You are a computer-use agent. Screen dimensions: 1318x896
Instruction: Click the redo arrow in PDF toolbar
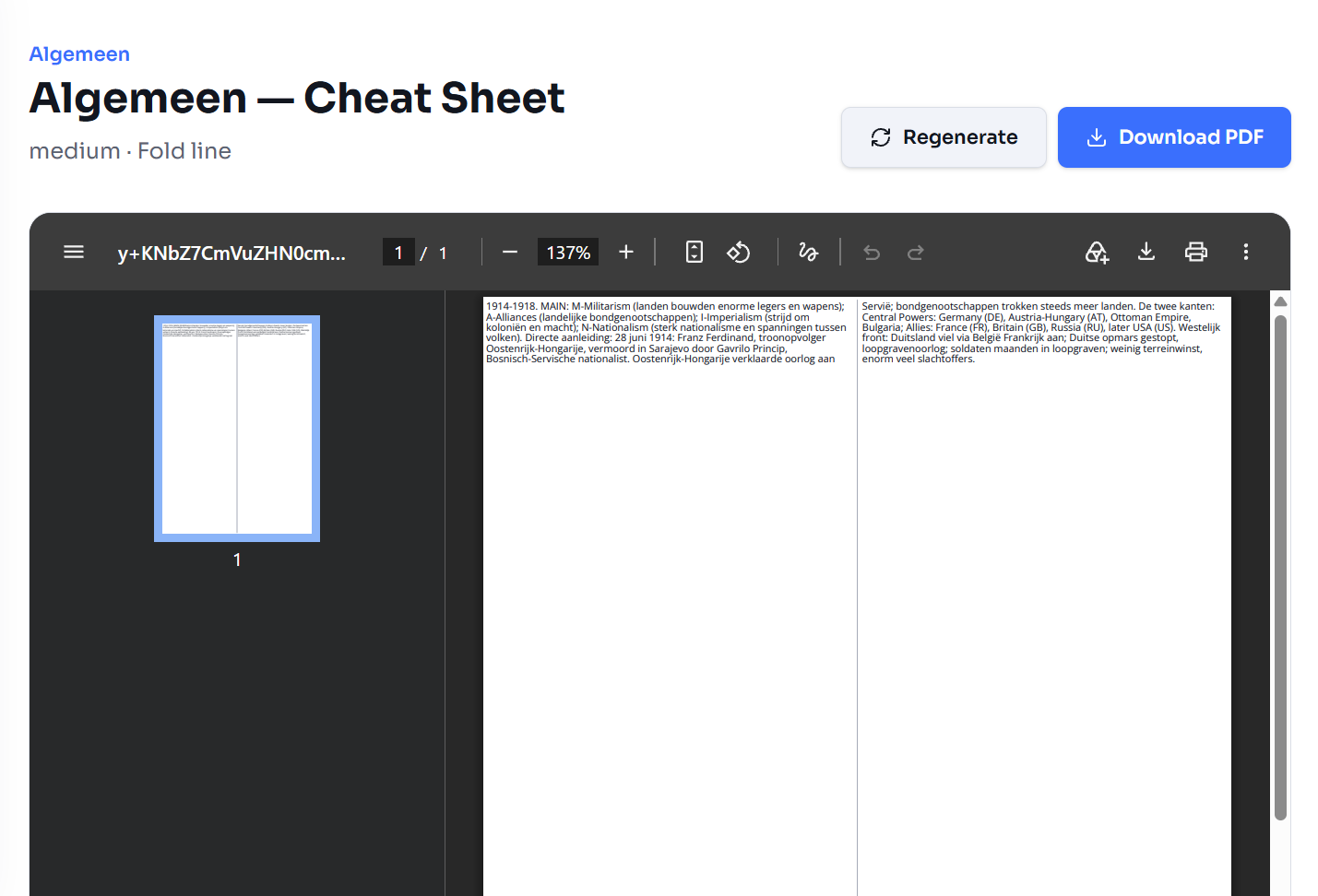click(x=916, y=253)
